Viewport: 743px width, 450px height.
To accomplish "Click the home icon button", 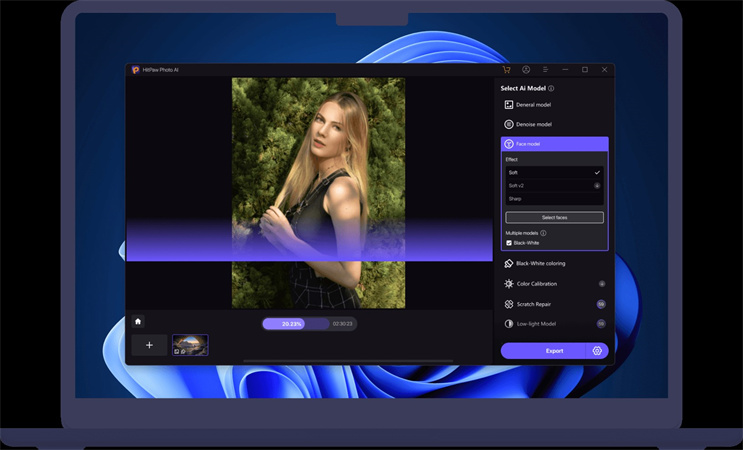I will 138,321.
